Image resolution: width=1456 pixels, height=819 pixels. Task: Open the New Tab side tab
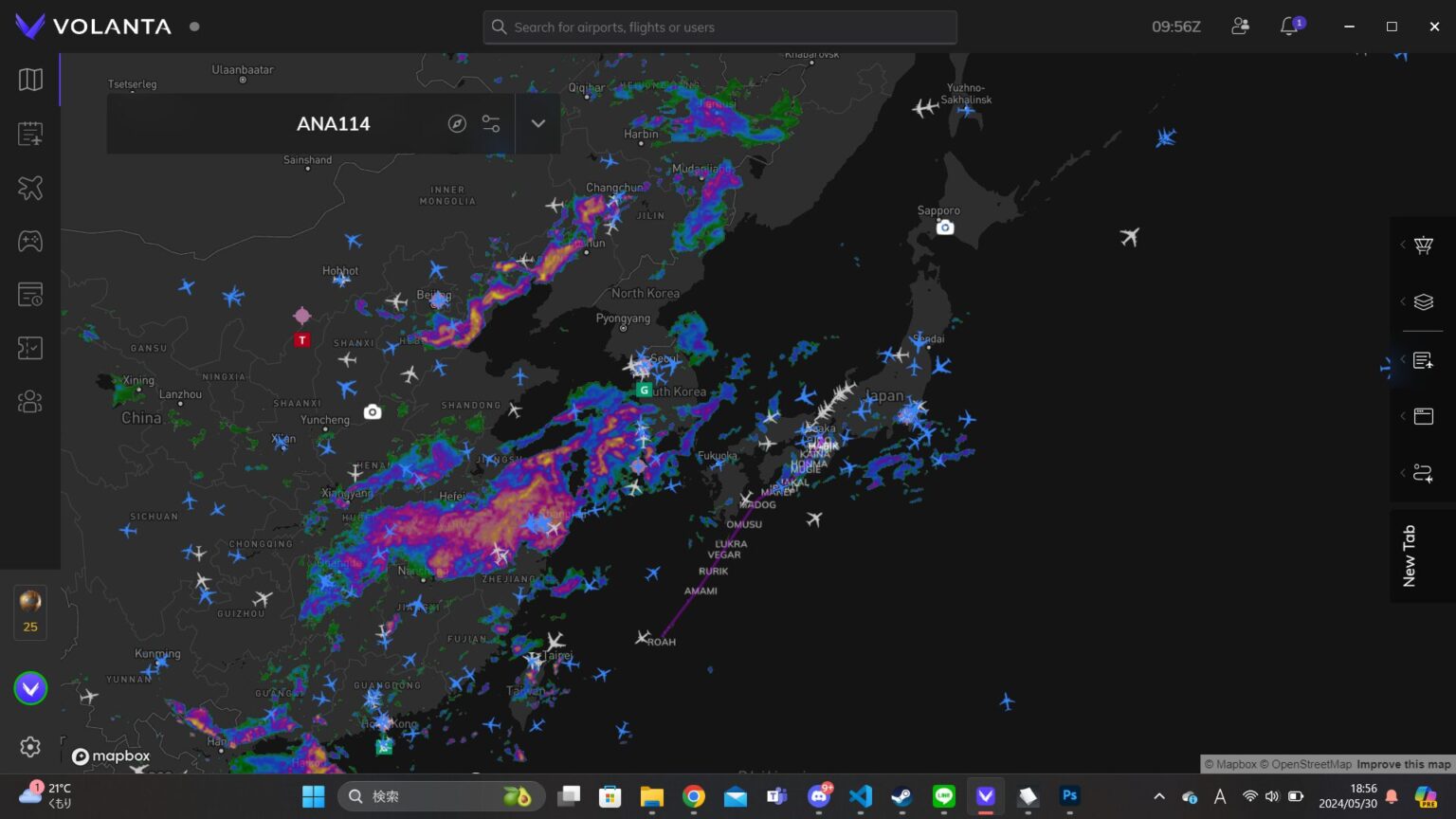point(1410,555)
